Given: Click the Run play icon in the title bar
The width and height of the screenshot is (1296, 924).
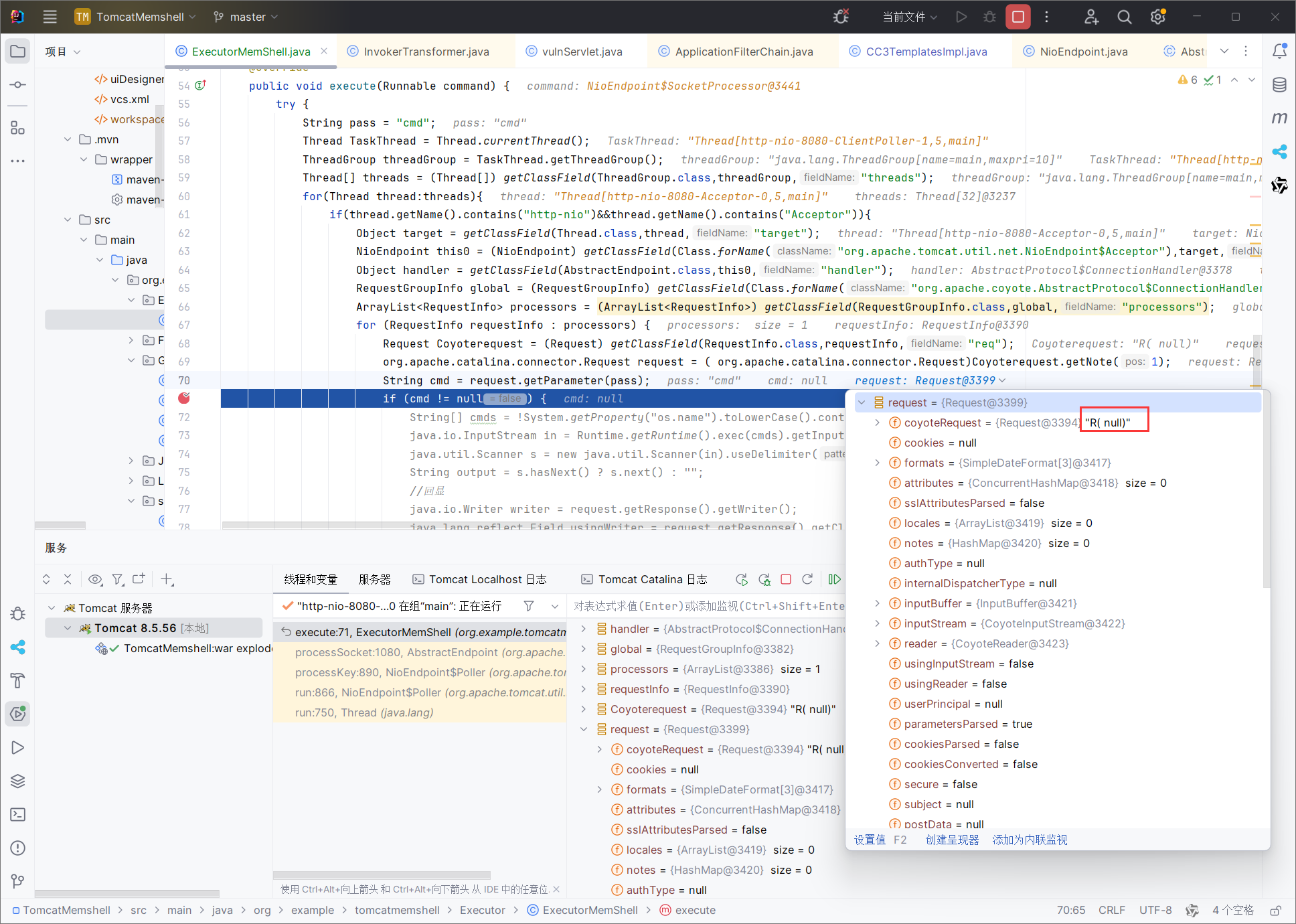Looking at the screenshot, I should coord(961,17).
